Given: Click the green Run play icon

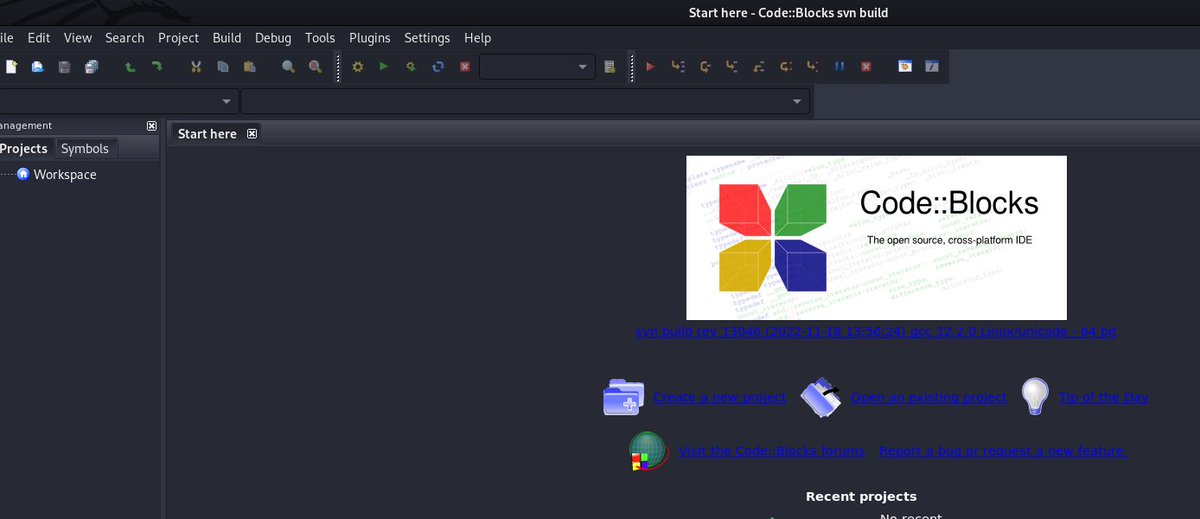Looking at the screenshot, I should pyautogui.click(x=384, y=67).
